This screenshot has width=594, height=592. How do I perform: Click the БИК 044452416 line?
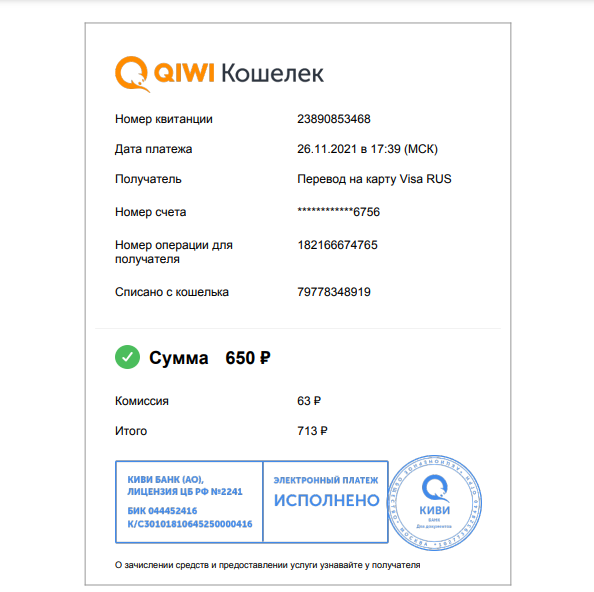tap(162, 511)
